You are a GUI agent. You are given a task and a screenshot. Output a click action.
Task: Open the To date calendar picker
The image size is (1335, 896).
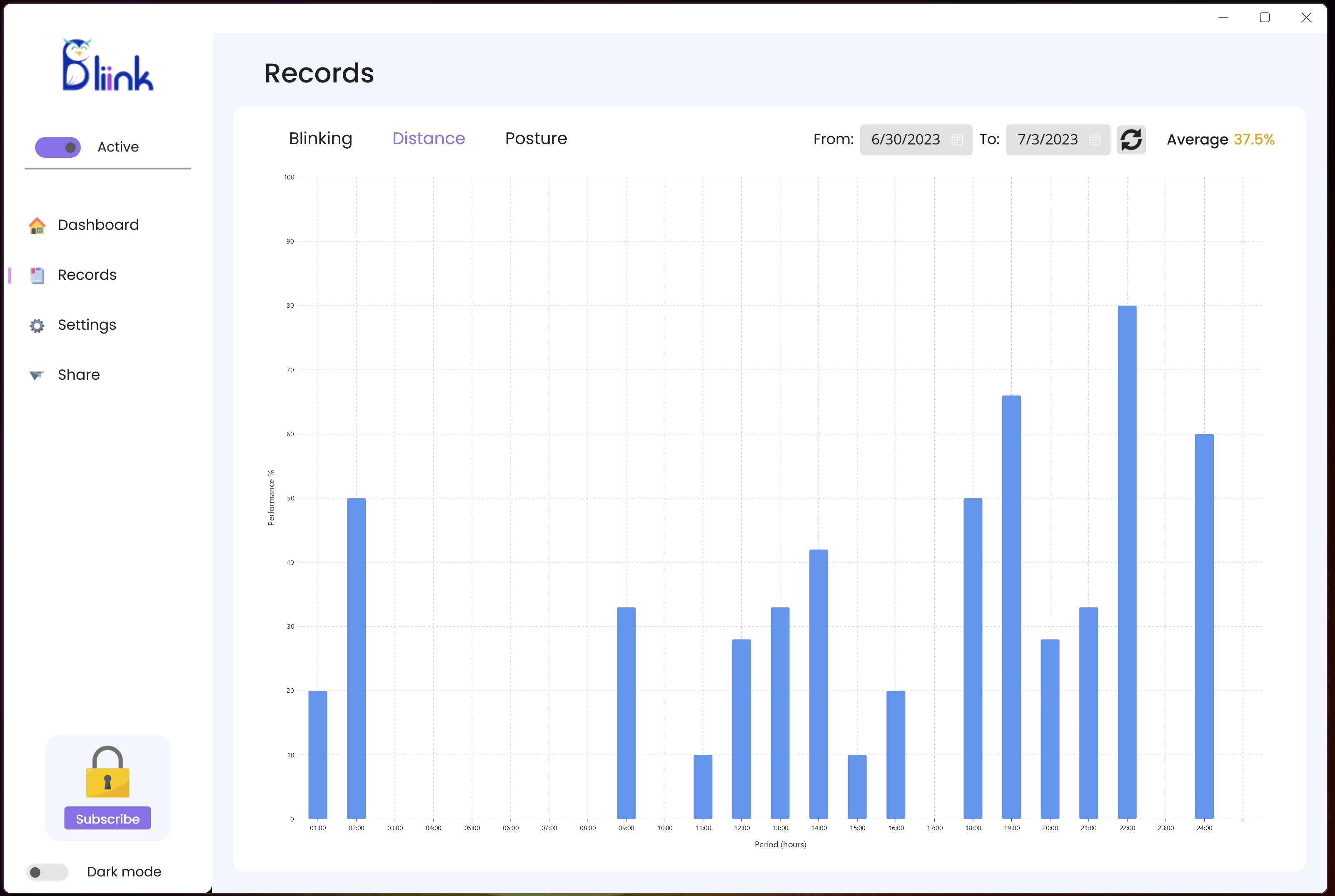1094,140
